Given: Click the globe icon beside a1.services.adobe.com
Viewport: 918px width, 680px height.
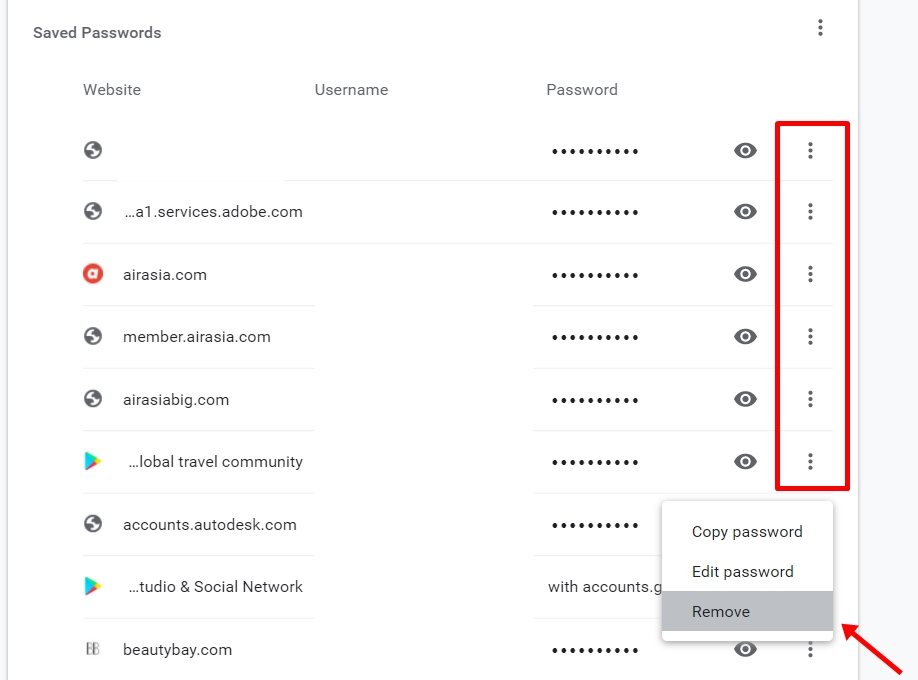Looking at the screenshot, I should 93,211.
